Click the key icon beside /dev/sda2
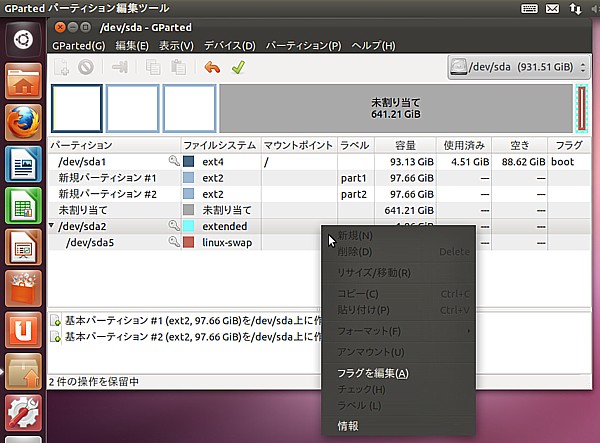Screen dimensions: 600x443 [174, 226]
